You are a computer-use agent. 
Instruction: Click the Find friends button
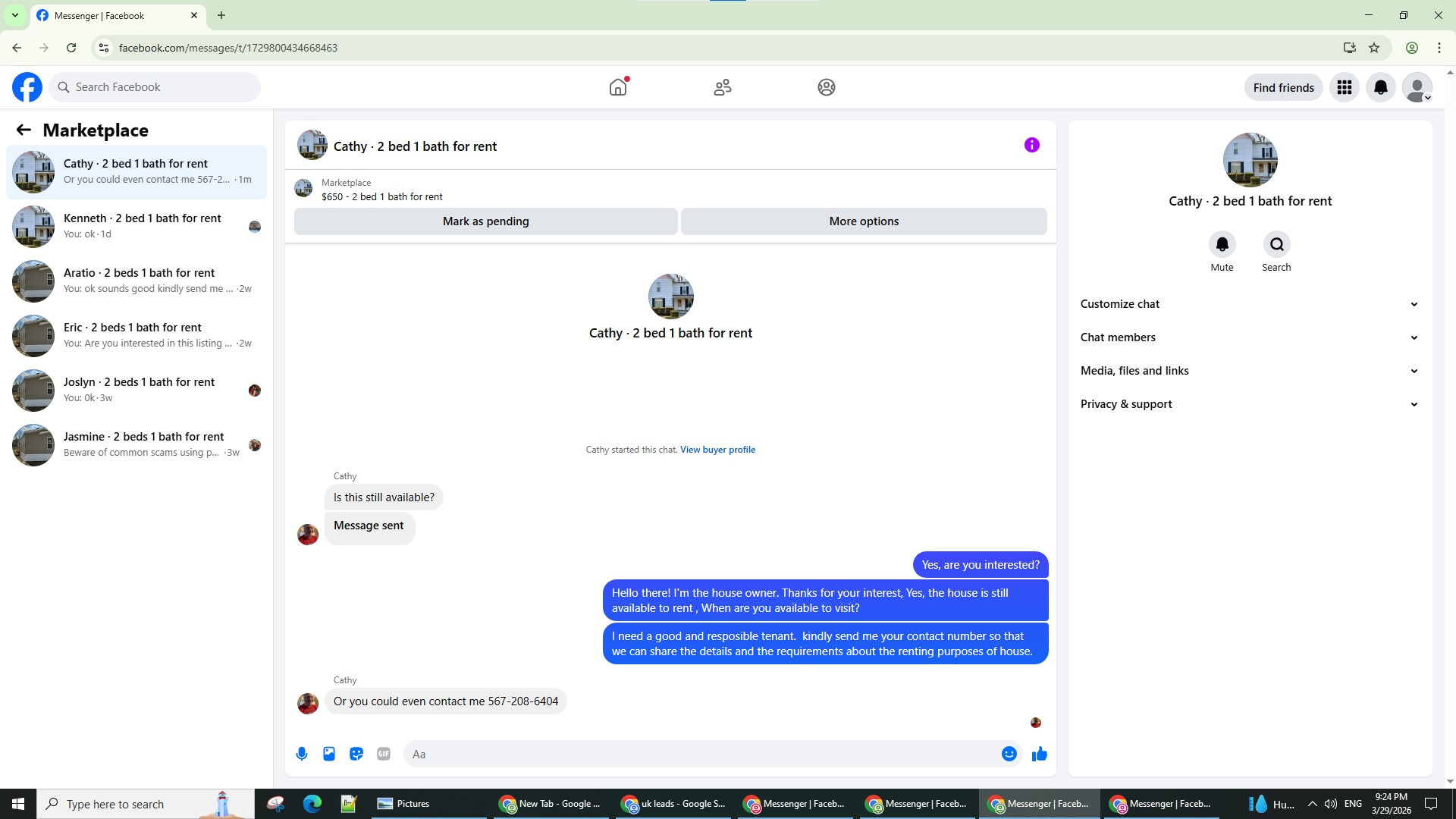(1283, 87)
